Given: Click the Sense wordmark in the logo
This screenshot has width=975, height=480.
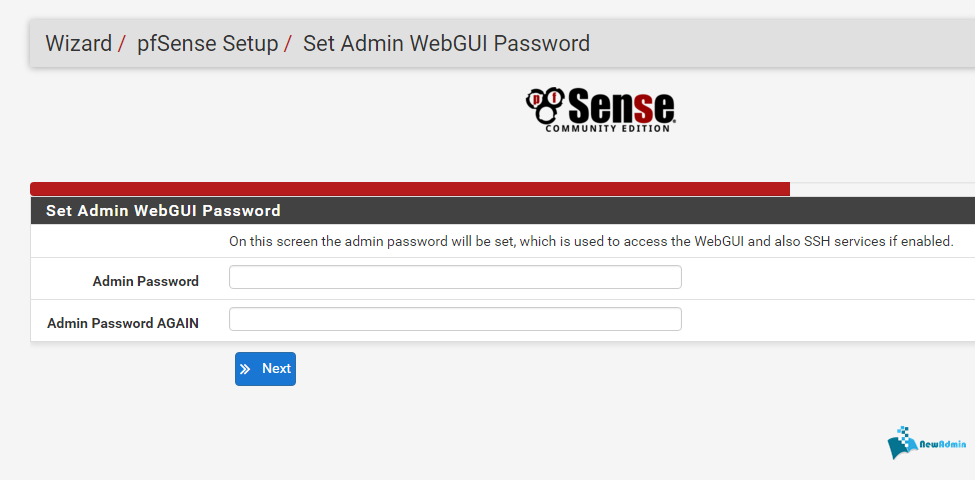Looking at the screenshot, I should click(x=620, y=104).
